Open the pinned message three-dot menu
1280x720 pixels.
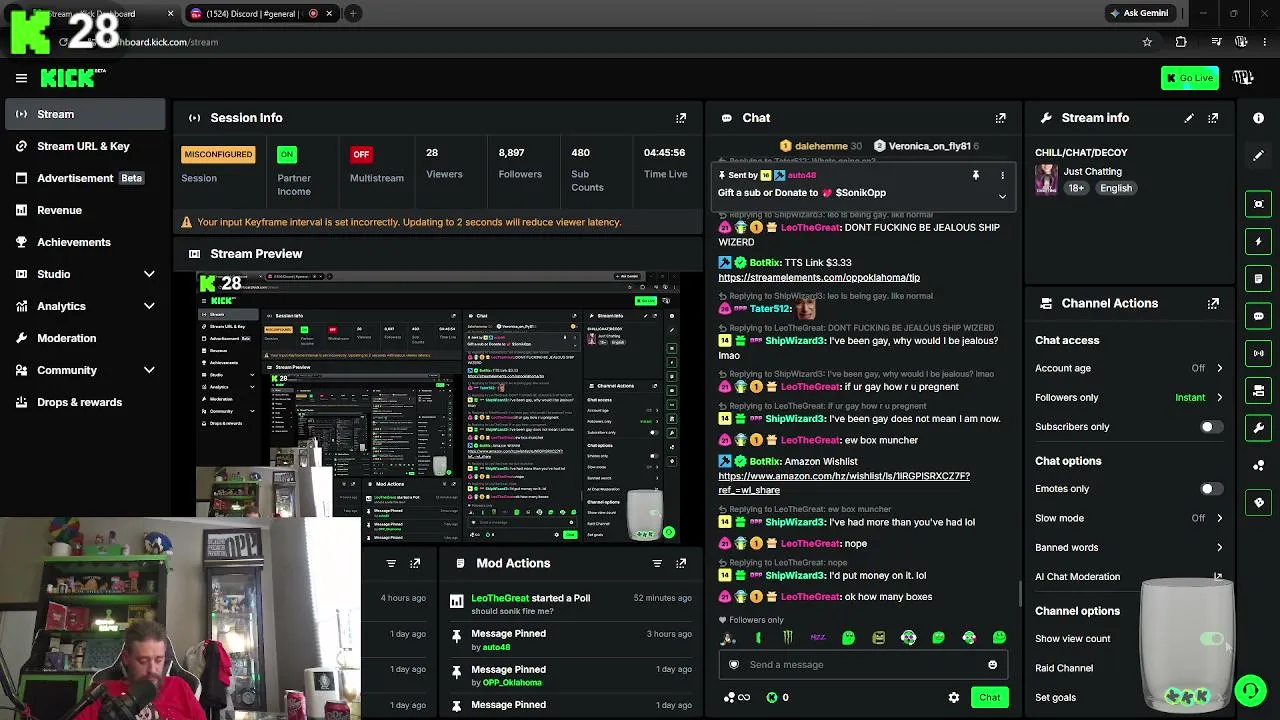click(x=1002, y=176)
